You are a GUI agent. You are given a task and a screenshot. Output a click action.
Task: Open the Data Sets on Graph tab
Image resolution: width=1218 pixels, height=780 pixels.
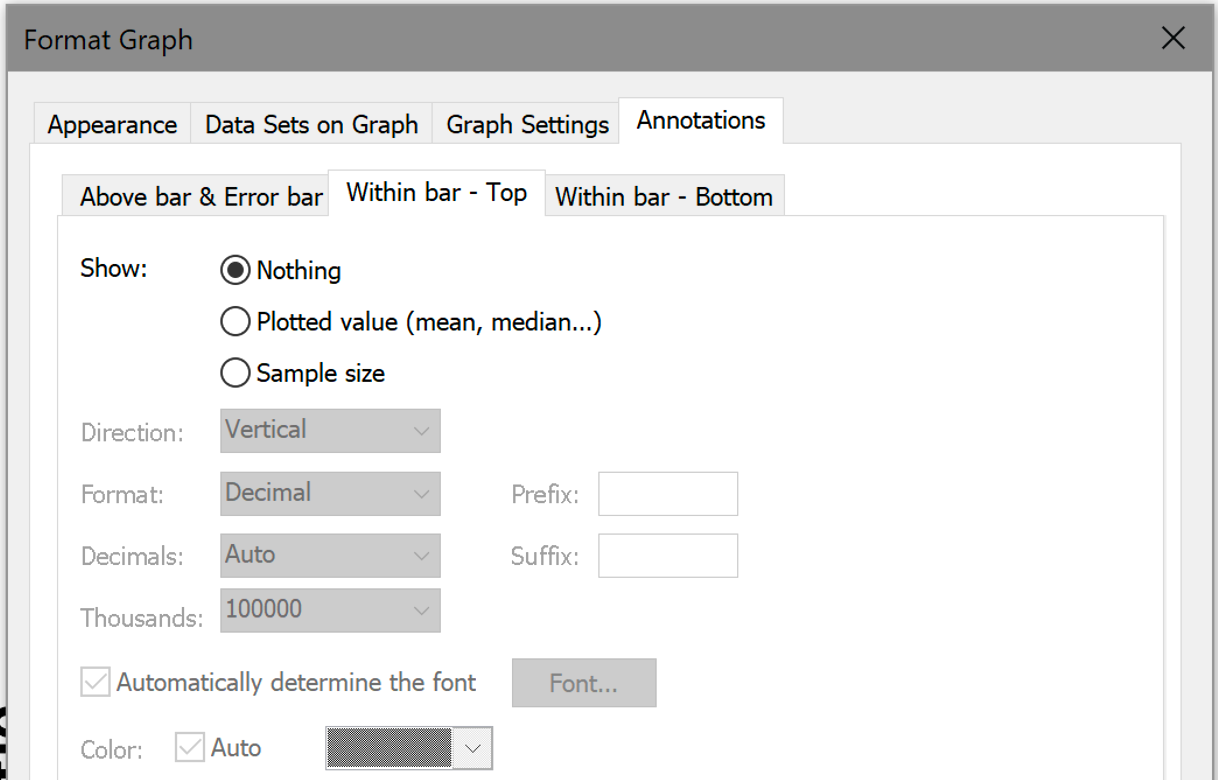311,125
